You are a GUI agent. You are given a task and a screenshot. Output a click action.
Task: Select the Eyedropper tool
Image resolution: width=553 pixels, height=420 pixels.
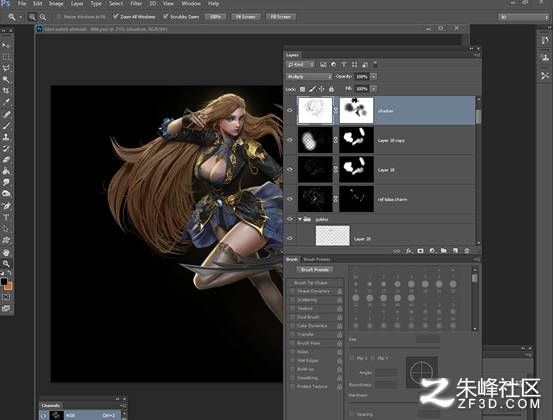click(x=6, y=102)
